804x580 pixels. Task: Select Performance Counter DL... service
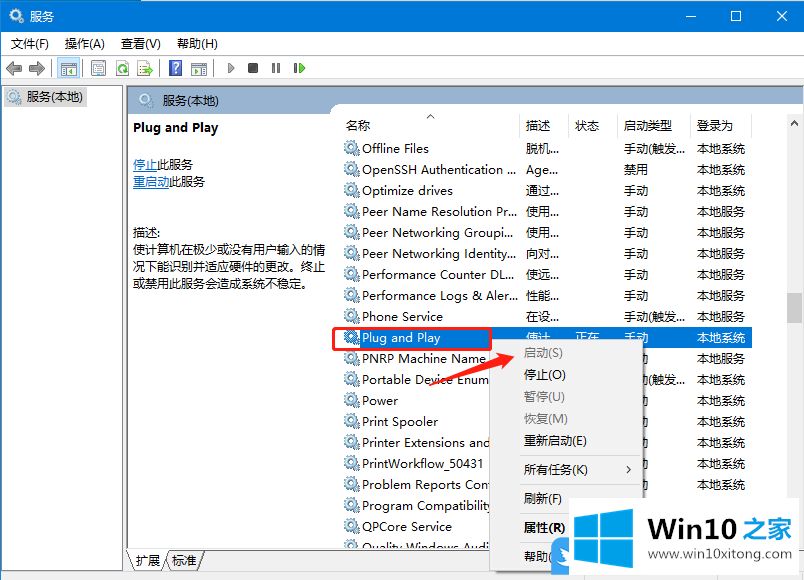[547, 275]
